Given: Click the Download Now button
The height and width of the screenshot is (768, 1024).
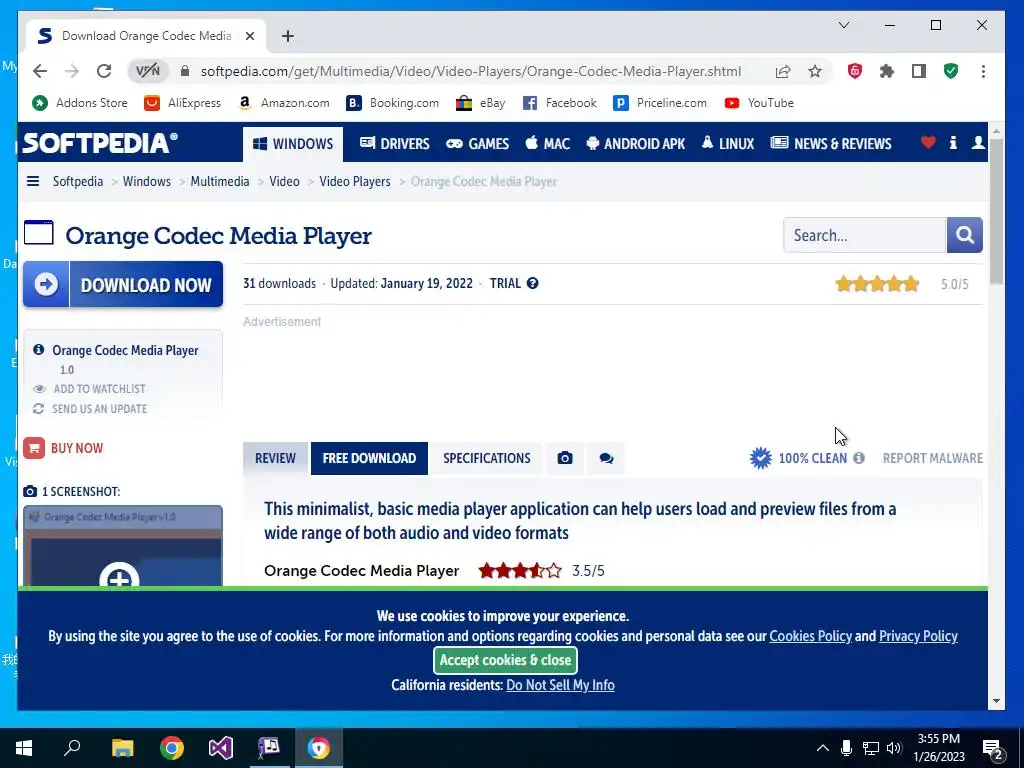Looking at the screenshot, I should (x=123, y=285).
